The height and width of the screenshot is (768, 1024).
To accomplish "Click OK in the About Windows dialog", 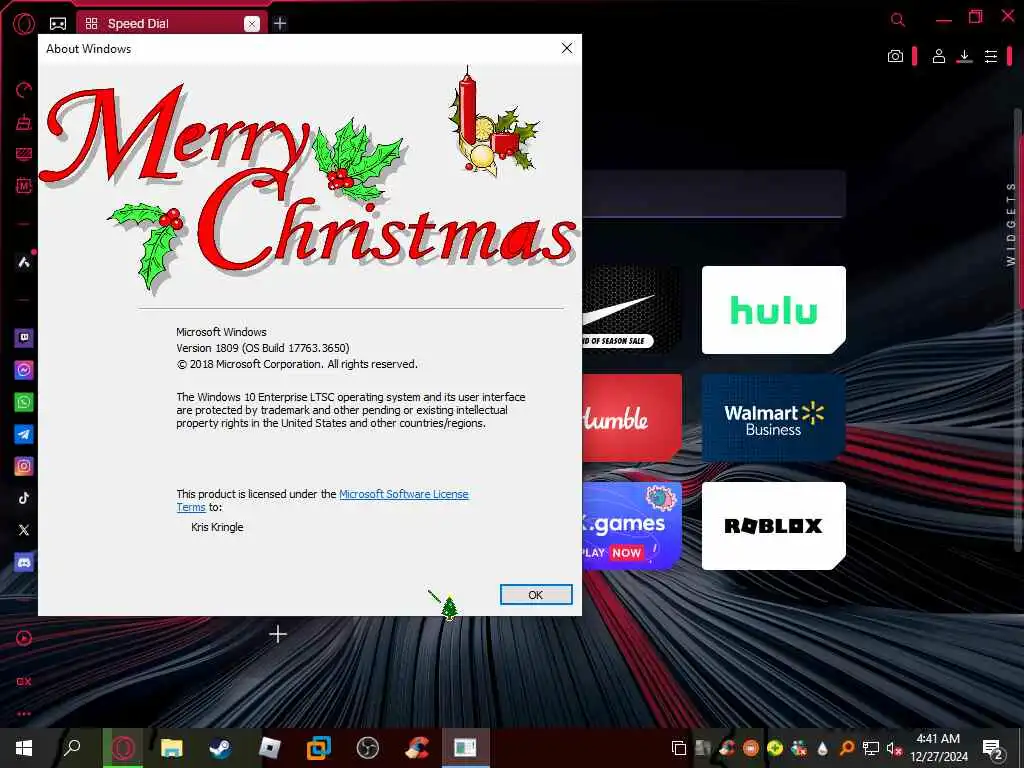I will pos(536,595).
